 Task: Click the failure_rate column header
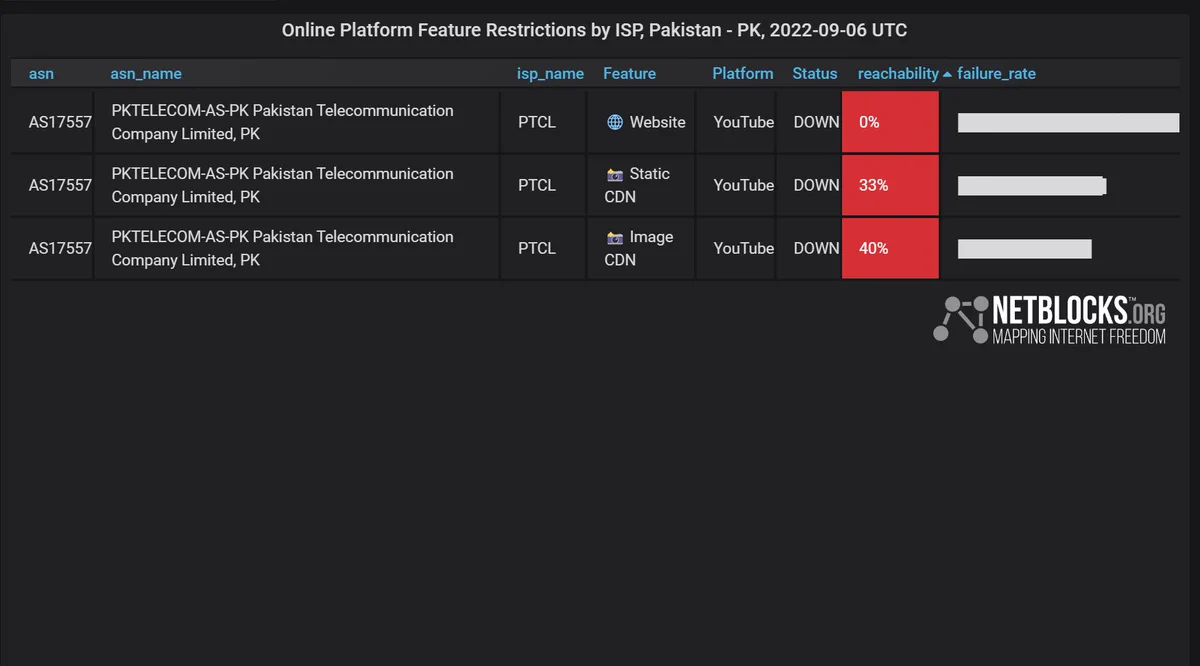click(996, 73)
